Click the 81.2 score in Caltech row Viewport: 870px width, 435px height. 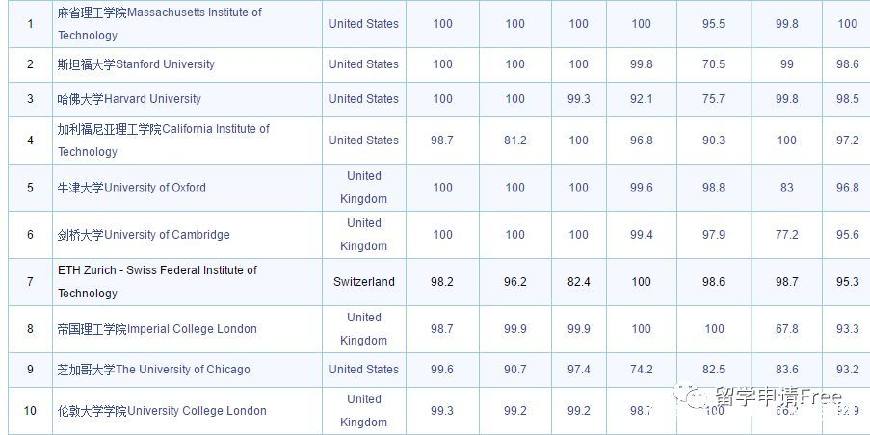pos(515,140)
